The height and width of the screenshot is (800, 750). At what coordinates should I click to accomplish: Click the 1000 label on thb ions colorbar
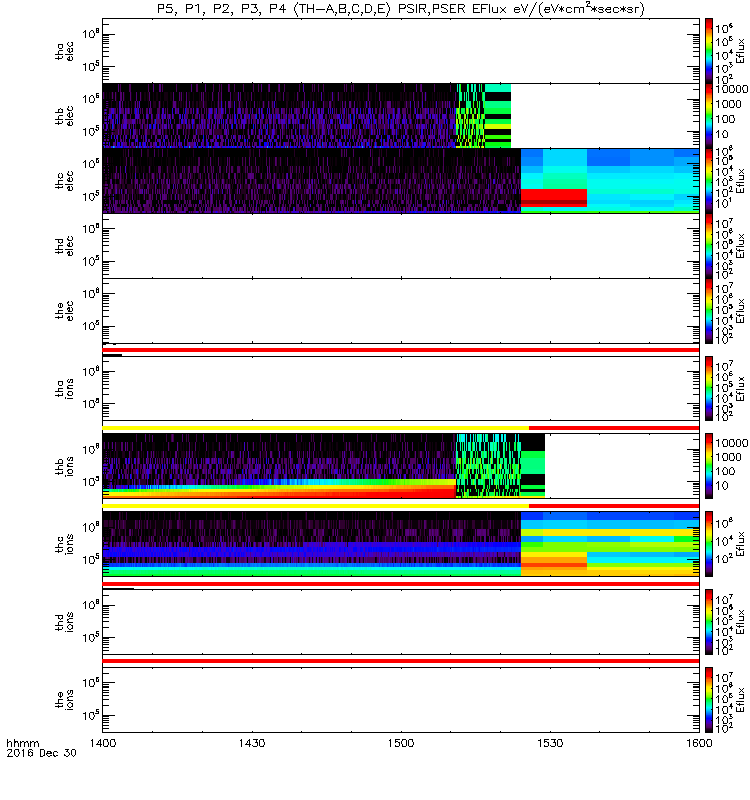coord(729,457)
